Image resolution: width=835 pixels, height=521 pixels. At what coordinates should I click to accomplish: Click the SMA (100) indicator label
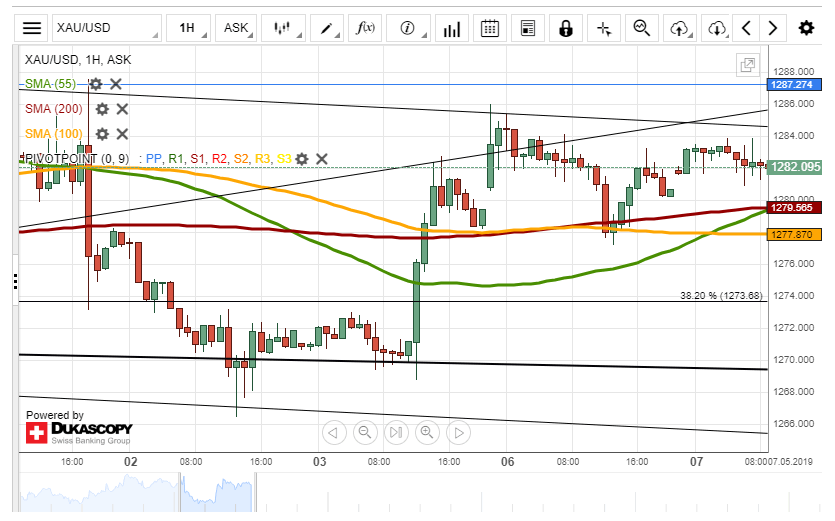[x=54, y=134]
